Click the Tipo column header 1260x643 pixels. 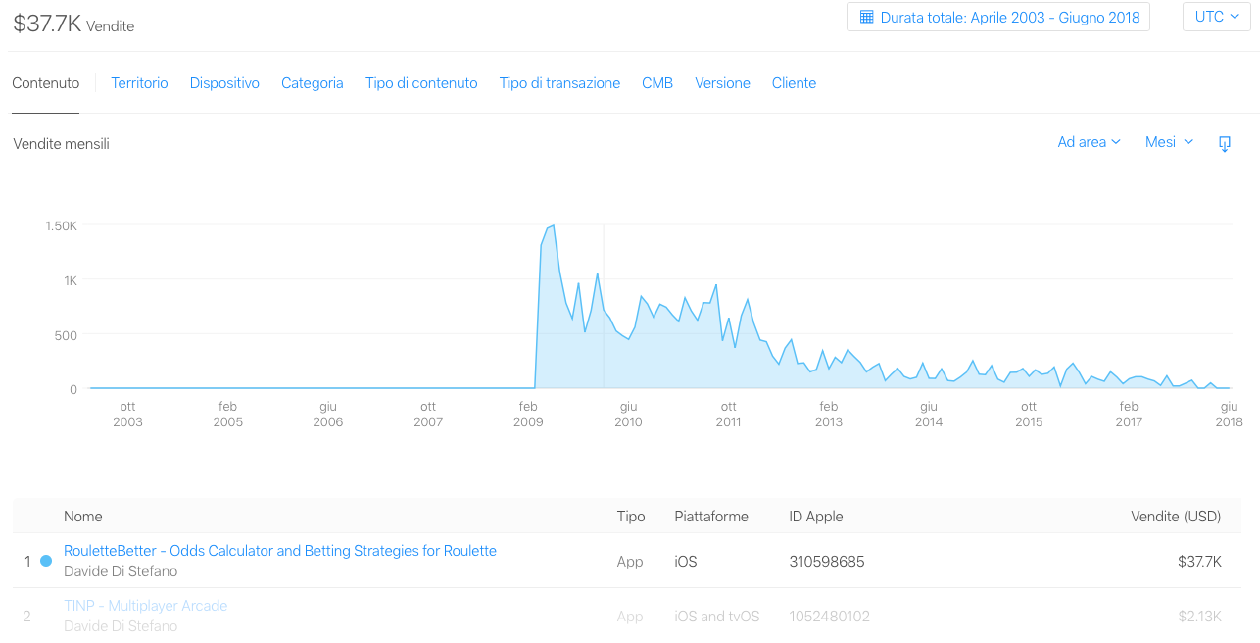[631, 516]
